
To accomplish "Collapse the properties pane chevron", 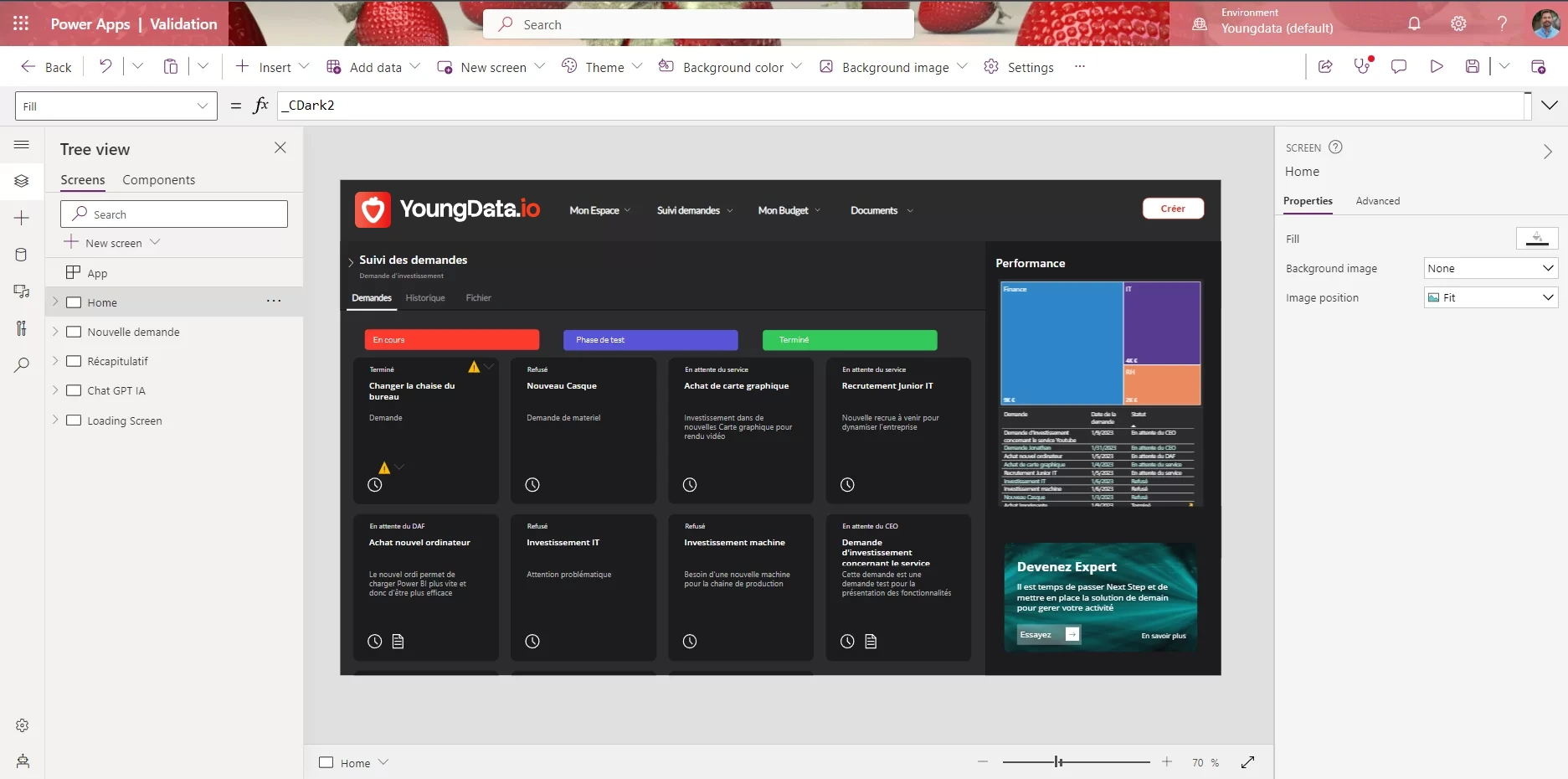I will [x=1548, y=152].
